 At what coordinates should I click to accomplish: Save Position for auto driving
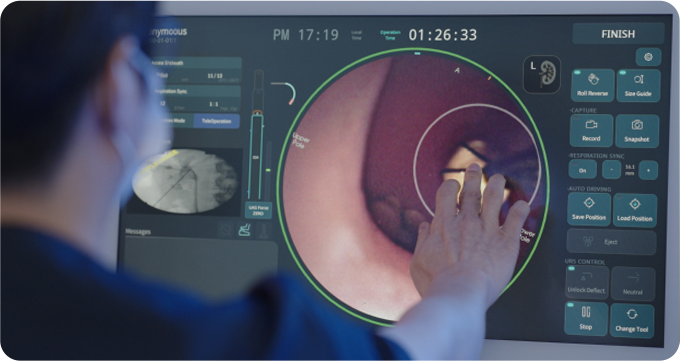(x=589, y=209)
